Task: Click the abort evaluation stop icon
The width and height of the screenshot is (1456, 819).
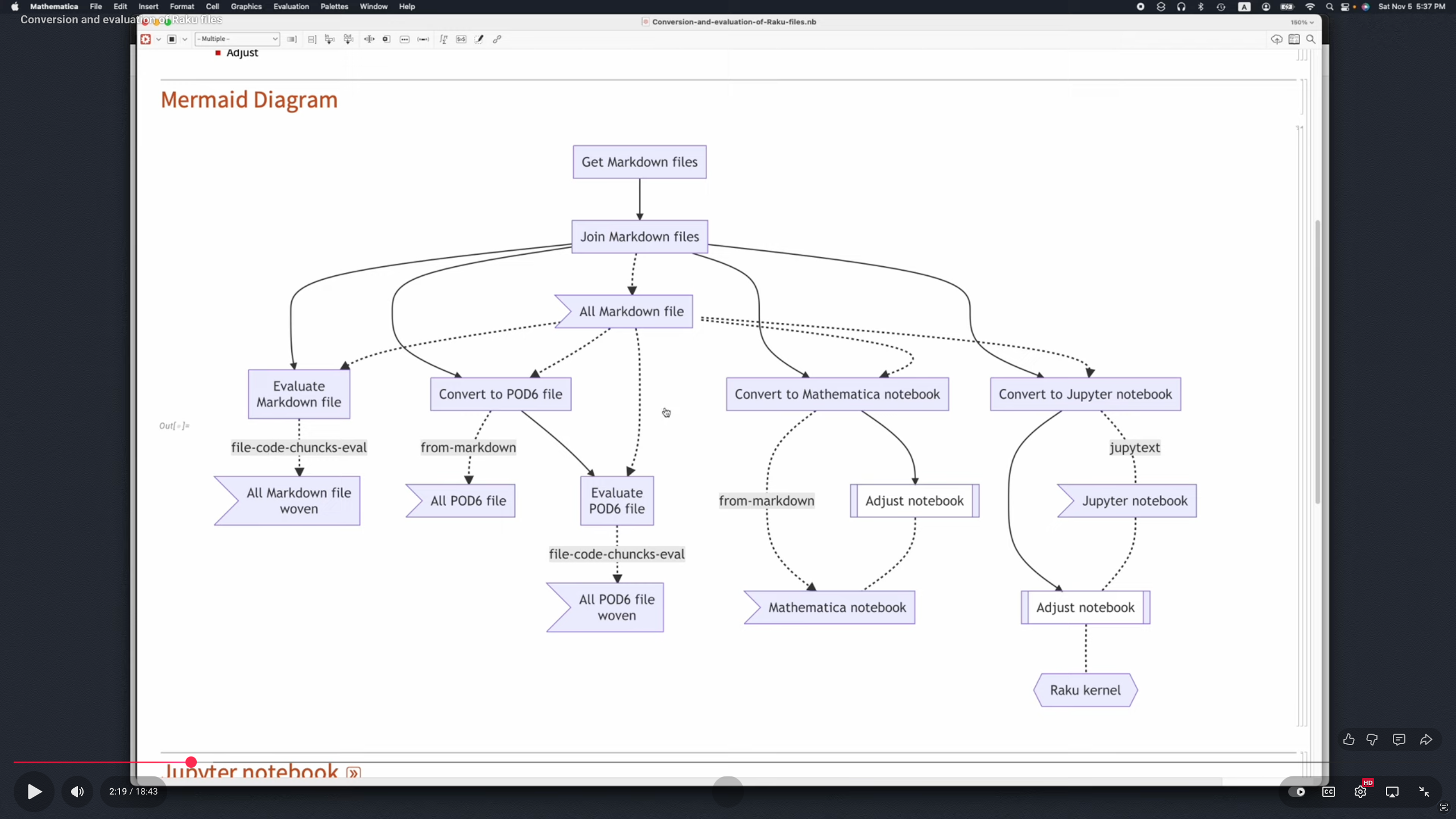Action: (x=172, y=39)
